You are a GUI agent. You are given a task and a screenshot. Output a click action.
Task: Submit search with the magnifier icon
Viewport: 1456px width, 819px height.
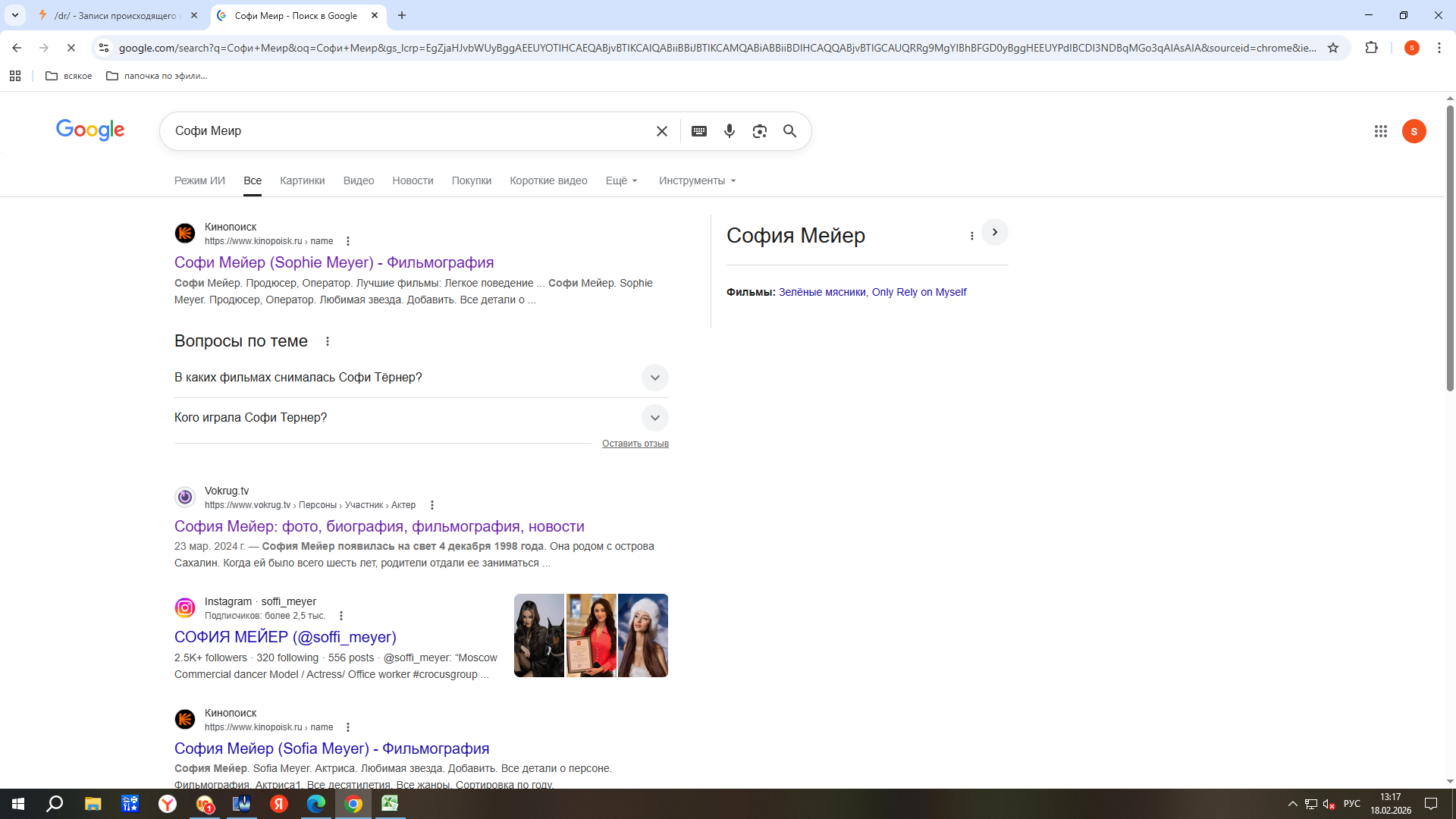tap(790, 131)
